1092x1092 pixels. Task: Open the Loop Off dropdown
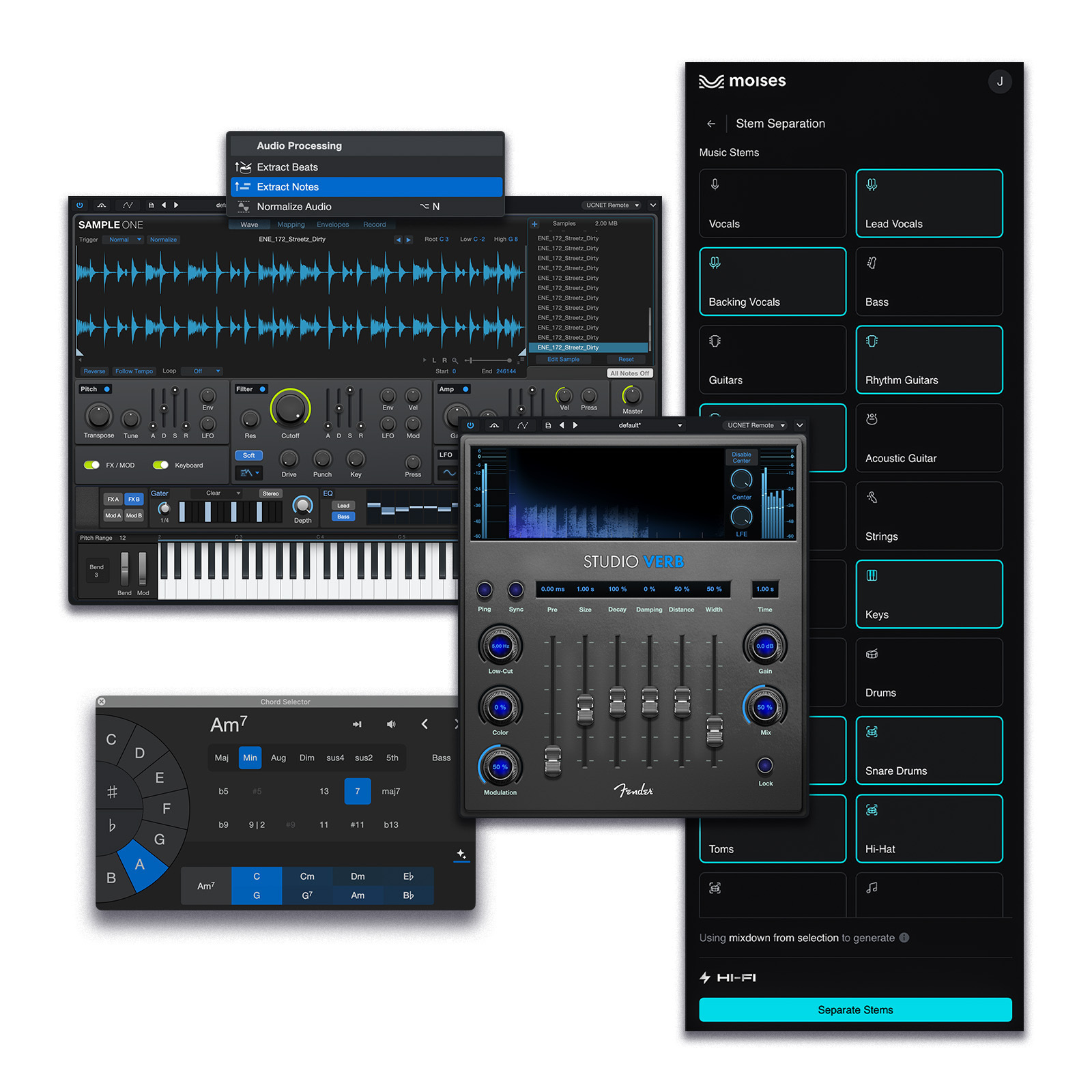[x=202, y=371]
